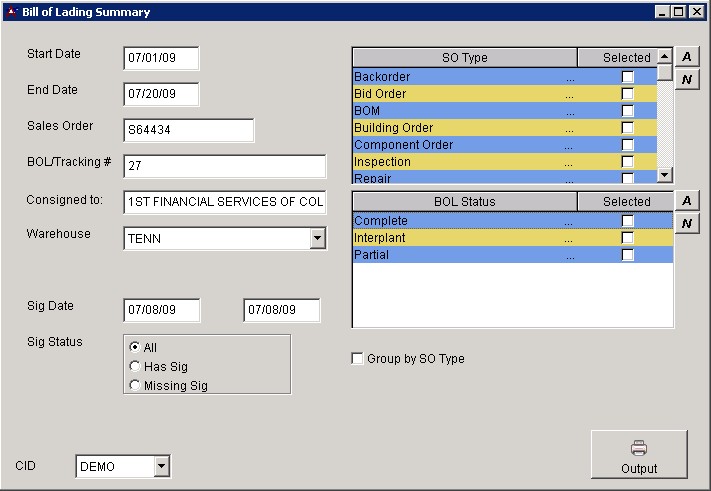Screen dimensions: 711x491
Task: Open the CID dropdown
Action: click(x=161, y=466)
